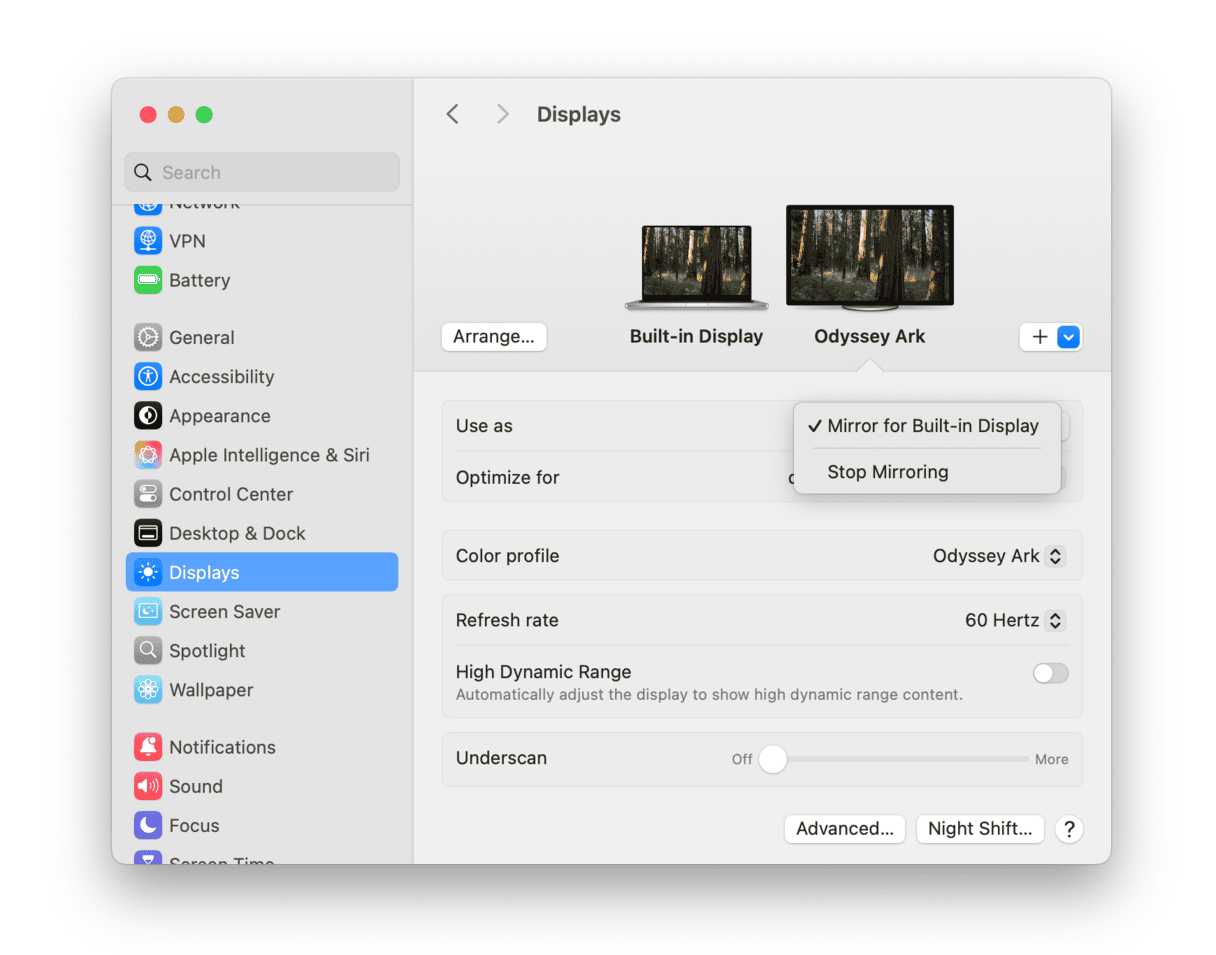The width and height of the screenshot is (1216, 955).
Task: Toggle High Dynamic Range switch
Action: (x=1050, y=673)
